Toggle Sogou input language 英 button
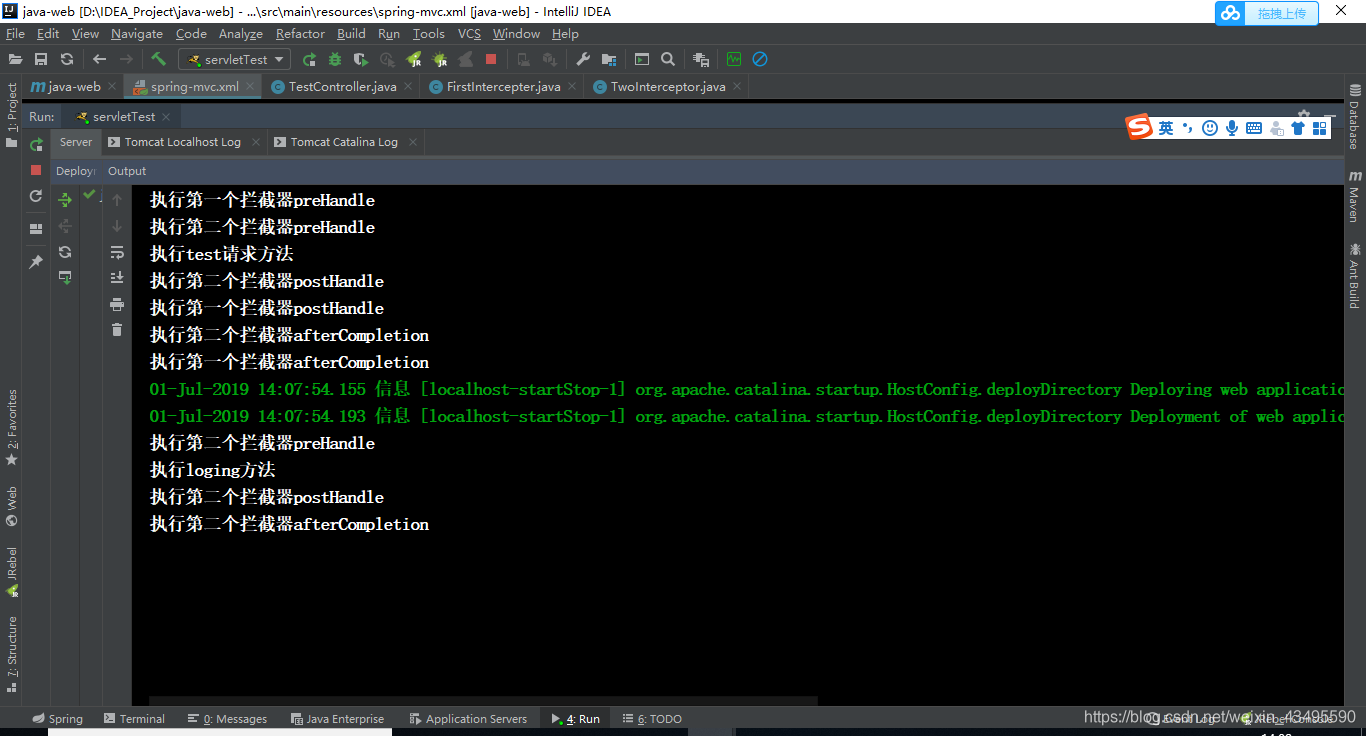Image resolution: width=1366 pixels, height=736 pixels. [x=1166, y=128]
